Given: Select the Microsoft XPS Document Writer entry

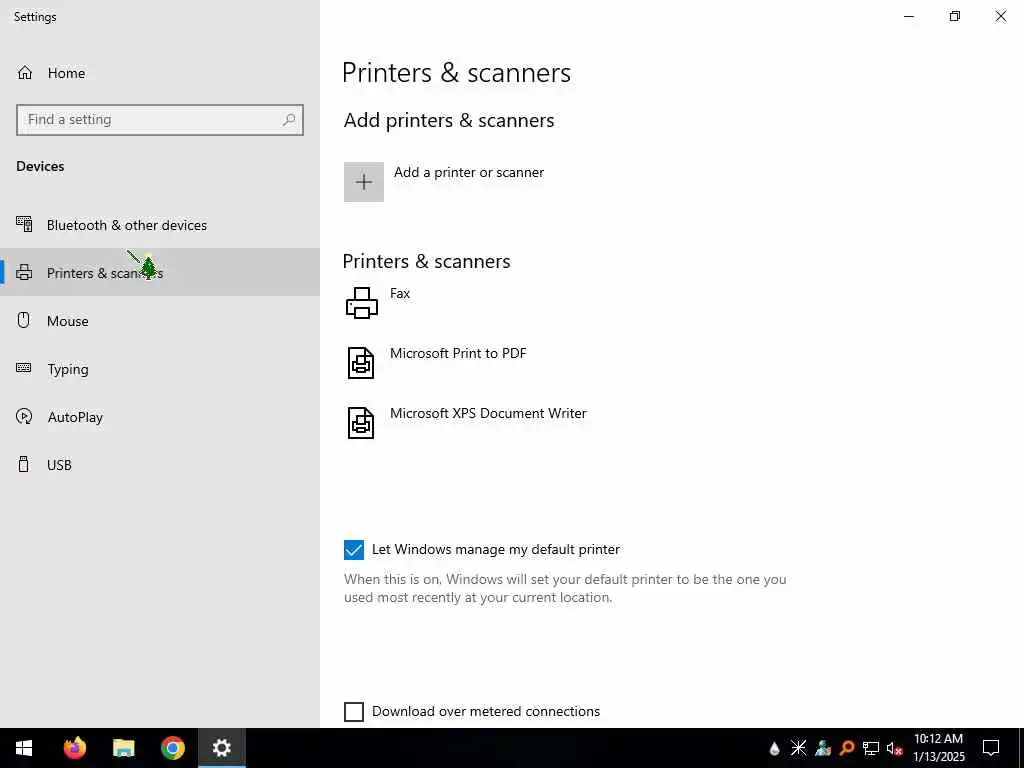Looking at the screenshot, I should [488, 413].
